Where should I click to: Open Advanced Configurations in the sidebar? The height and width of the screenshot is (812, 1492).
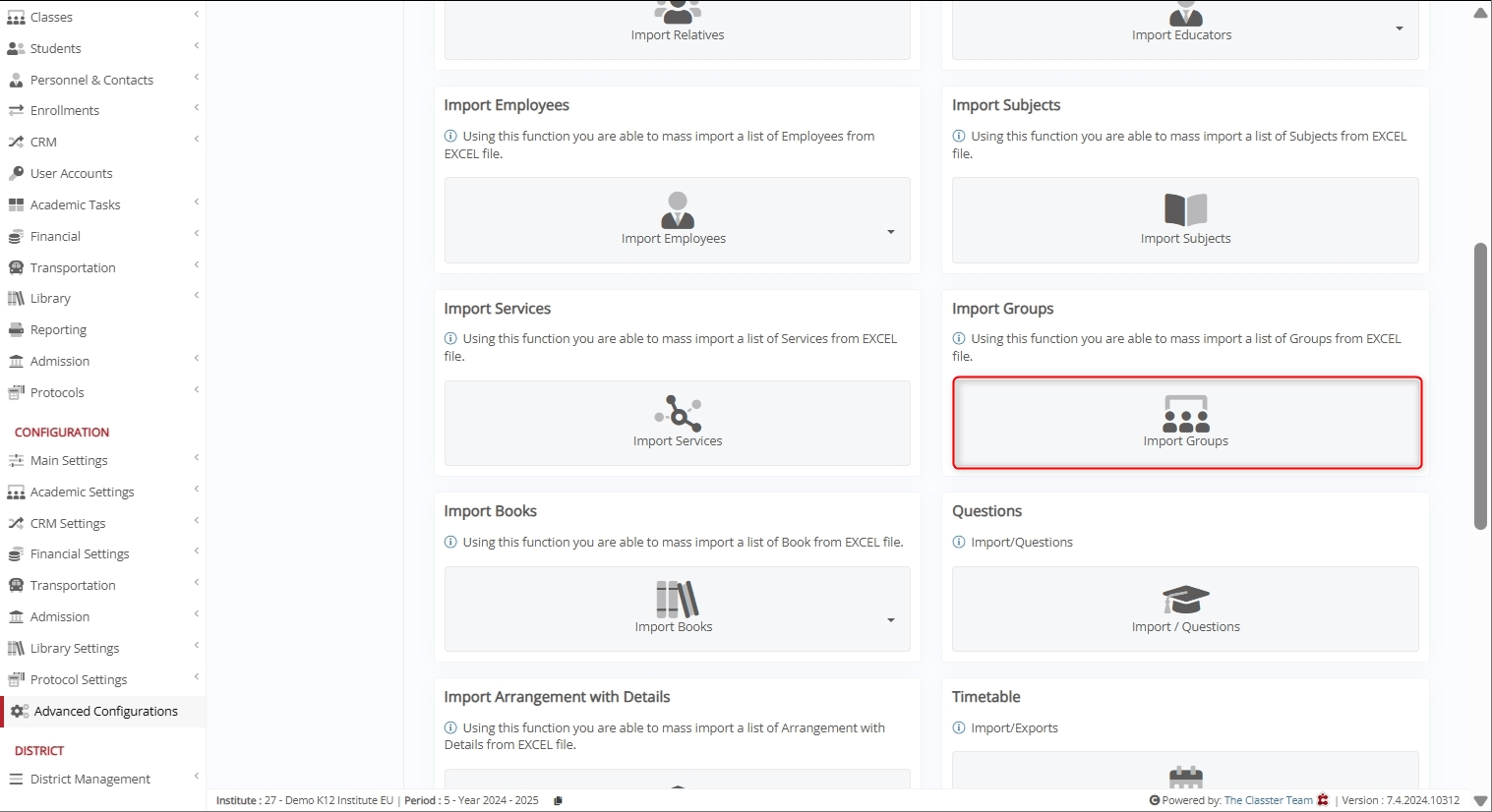click(105, 711)
